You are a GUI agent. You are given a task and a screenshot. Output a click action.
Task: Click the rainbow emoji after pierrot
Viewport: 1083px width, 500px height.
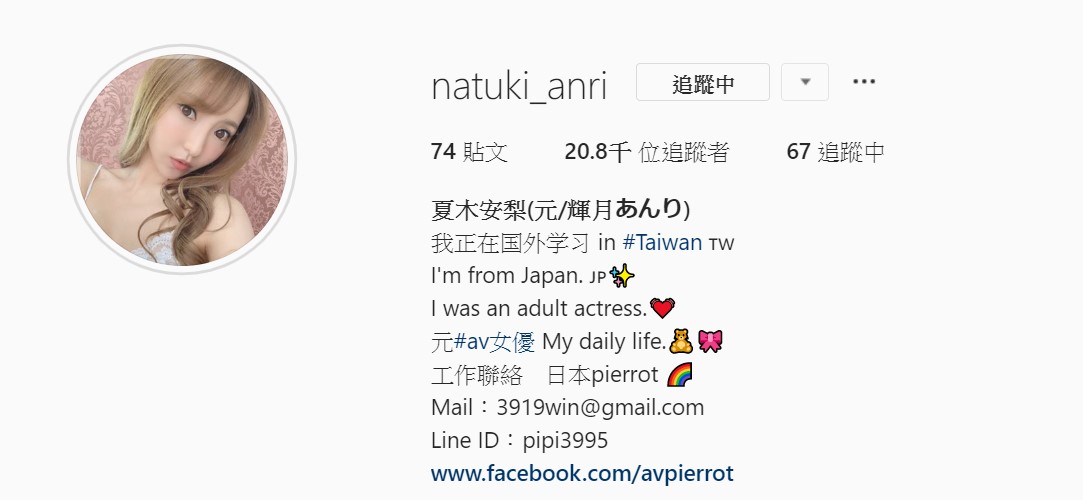click(x=680, y=374)
